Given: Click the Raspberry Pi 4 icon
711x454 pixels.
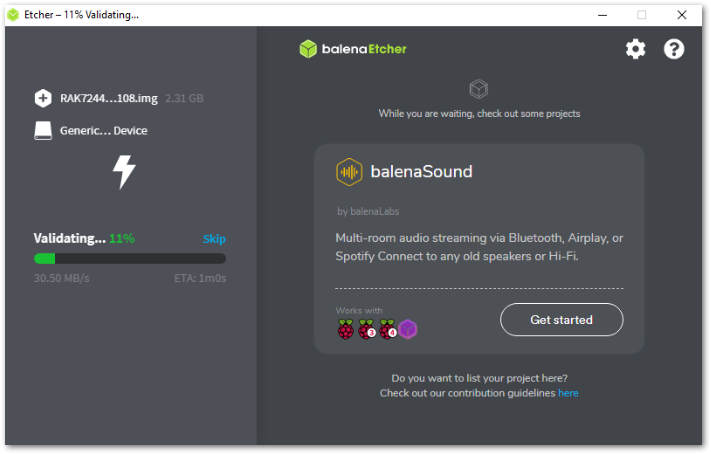Looking at the screenshot, I should (x=388, y=329).
